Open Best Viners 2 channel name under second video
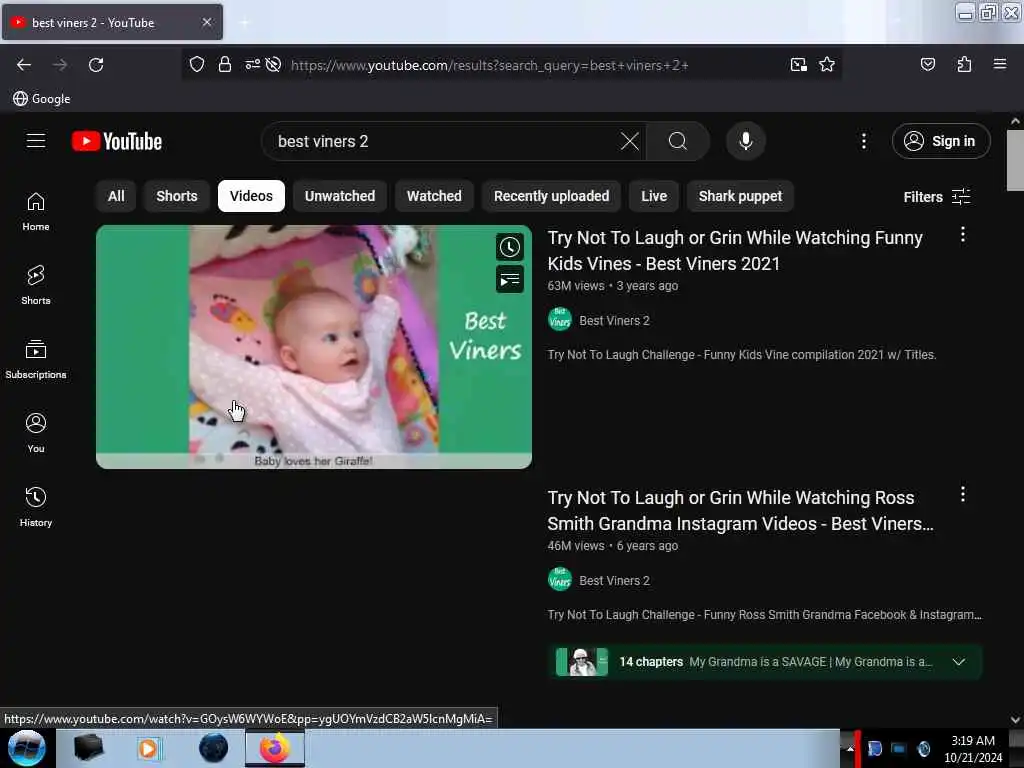 pyautogui.click(x=614, y=581)
